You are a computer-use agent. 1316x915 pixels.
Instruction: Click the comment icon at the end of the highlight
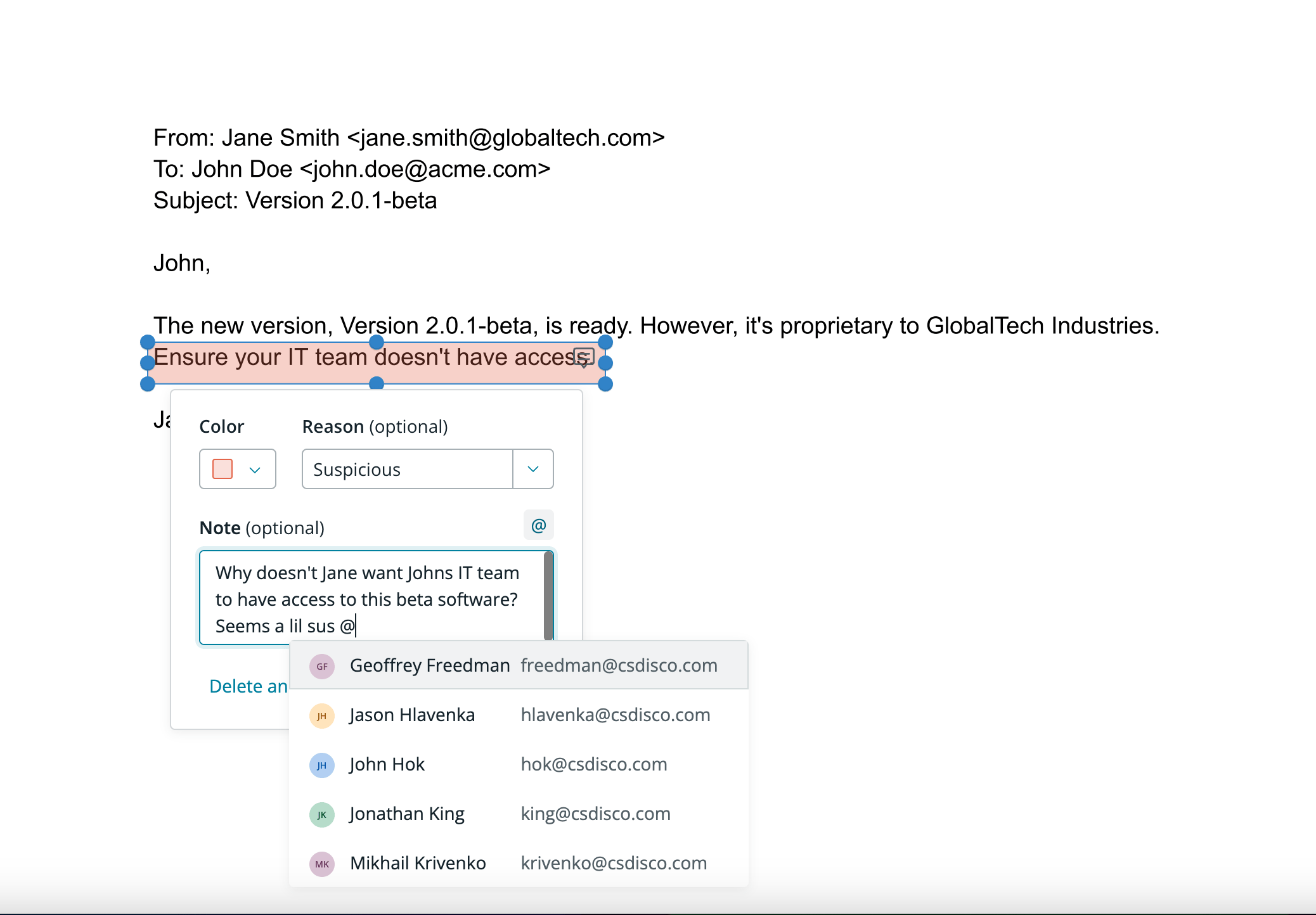point(583,356)
